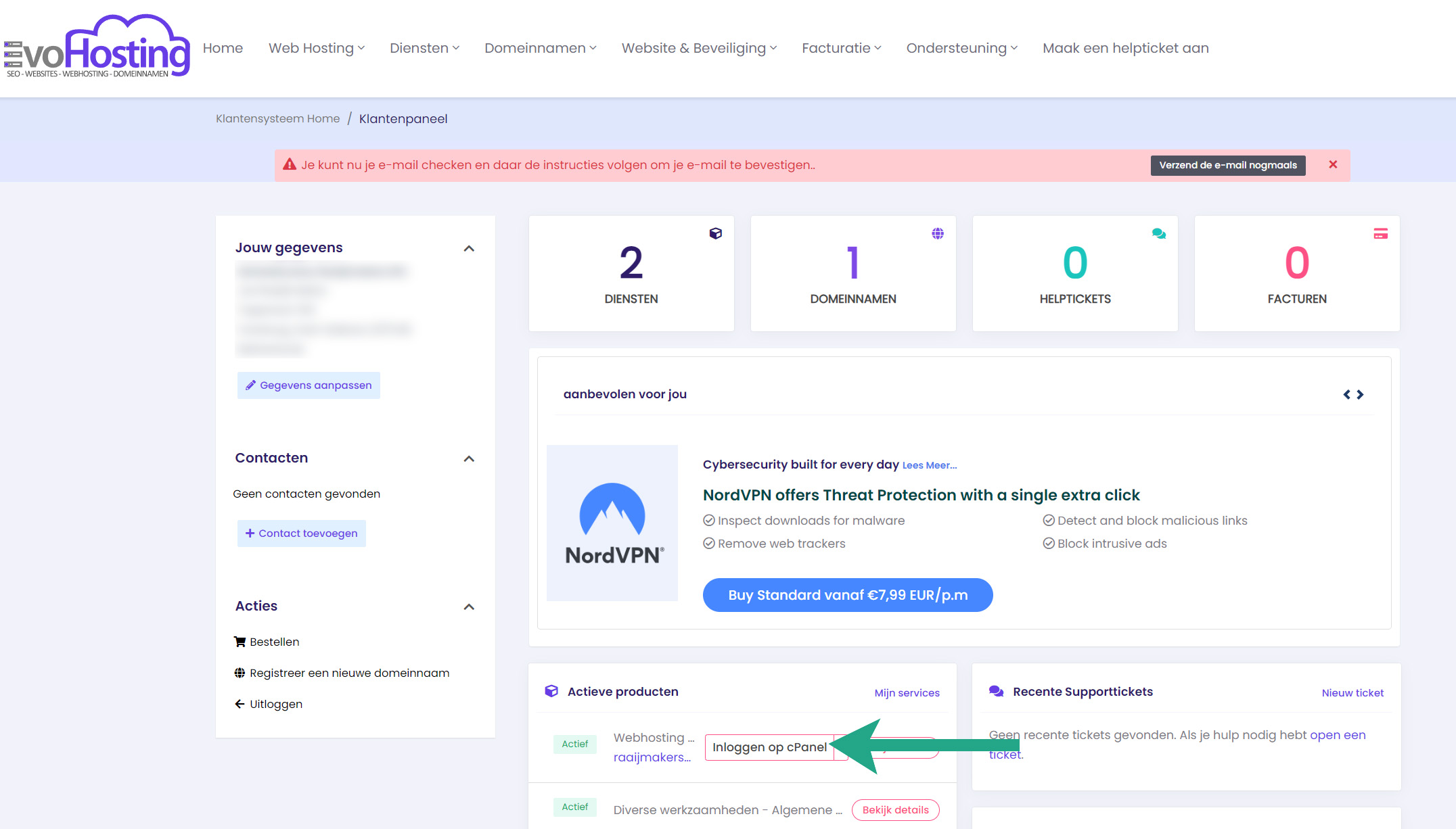The width and height of the screenshot is (1456, 829).
Task: Click the chat bubbles icon in Helptickets card
Action: click(x=1158, y=233)
